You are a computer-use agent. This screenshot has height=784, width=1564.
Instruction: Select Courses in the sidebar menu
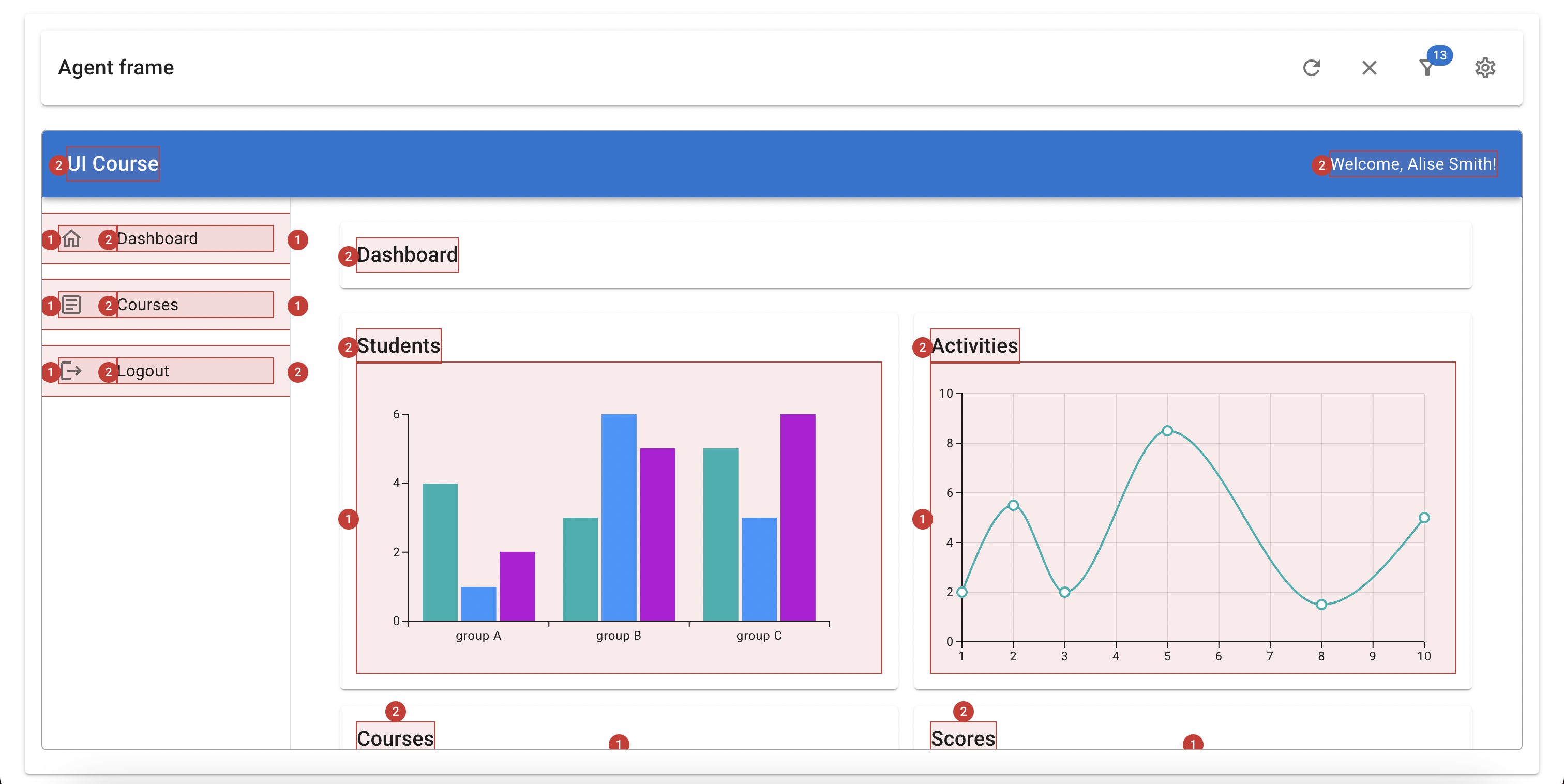147,305
